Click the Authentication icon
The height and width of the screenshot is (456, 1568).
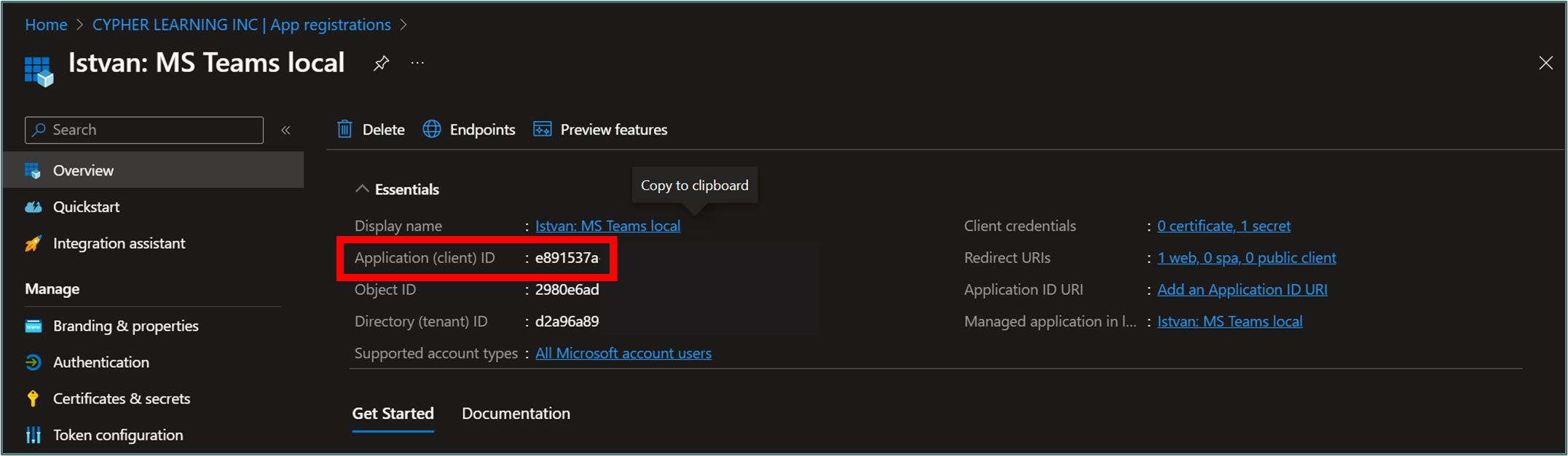coord(33,362)
